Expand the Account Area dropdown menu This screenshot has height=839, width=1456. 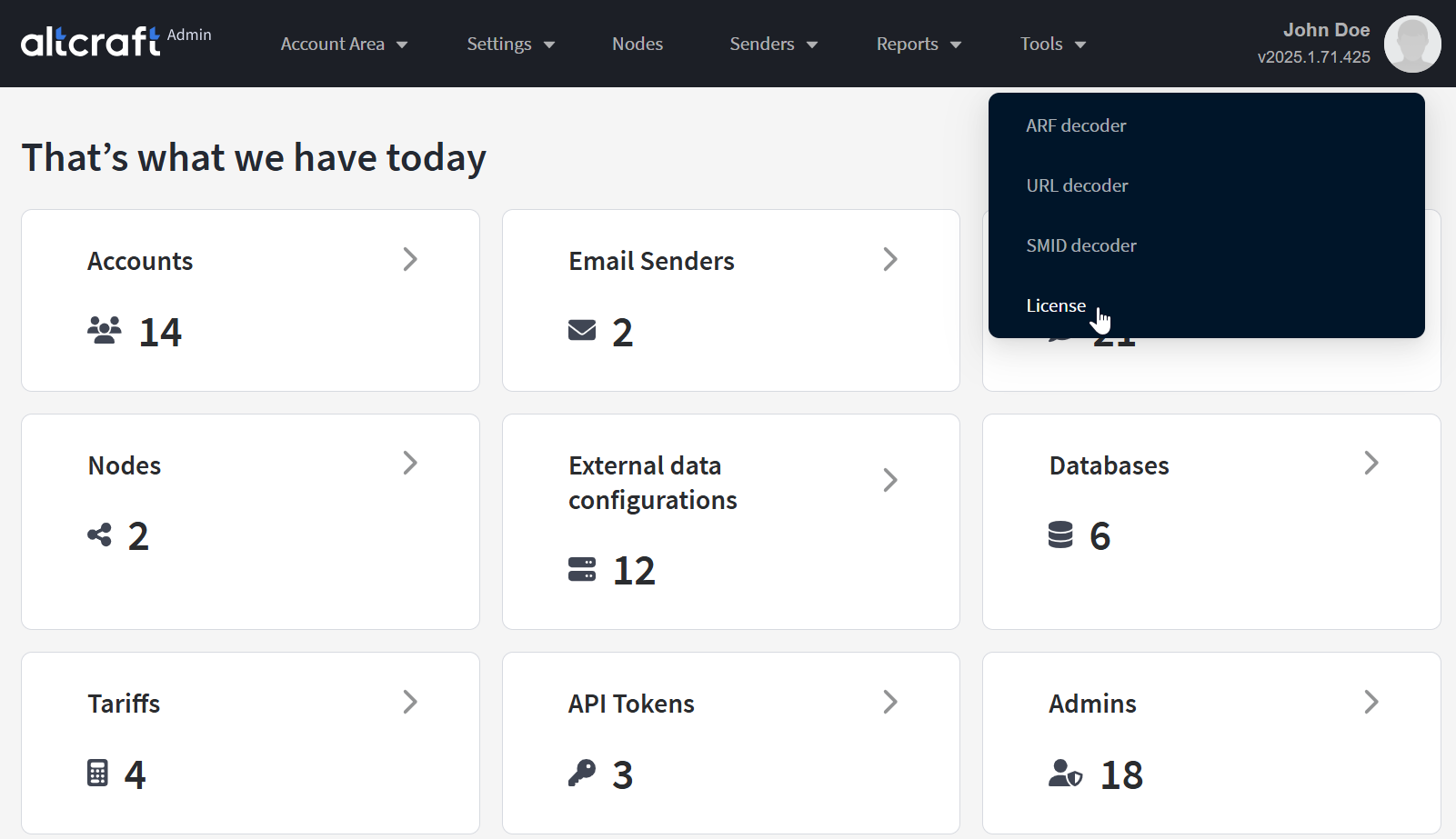(x=344, y=44)
